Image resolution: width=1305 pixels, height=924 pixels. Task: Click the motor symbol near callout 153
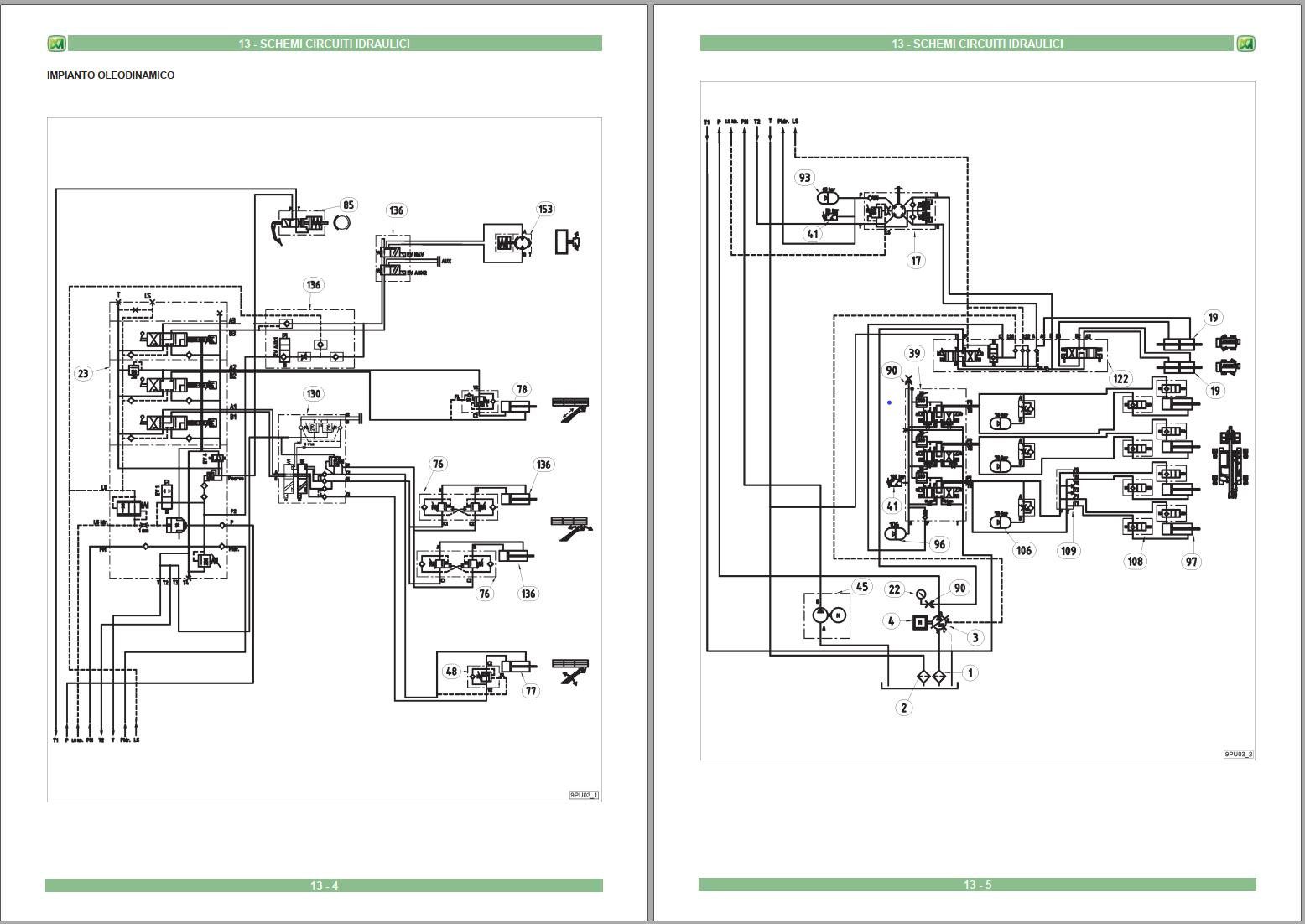523,241
